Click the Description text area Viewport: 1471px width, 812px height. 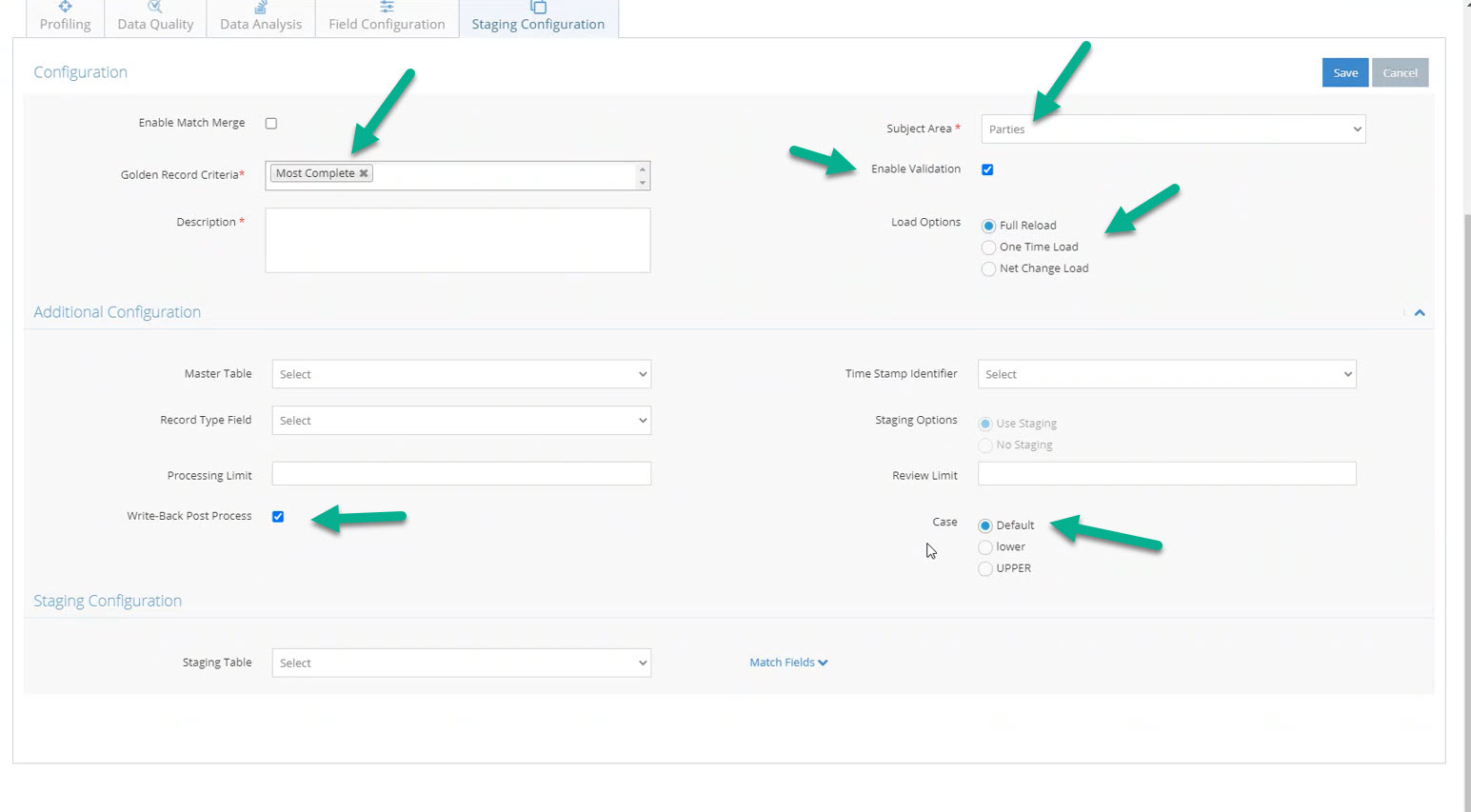click(x=457, y=240)
